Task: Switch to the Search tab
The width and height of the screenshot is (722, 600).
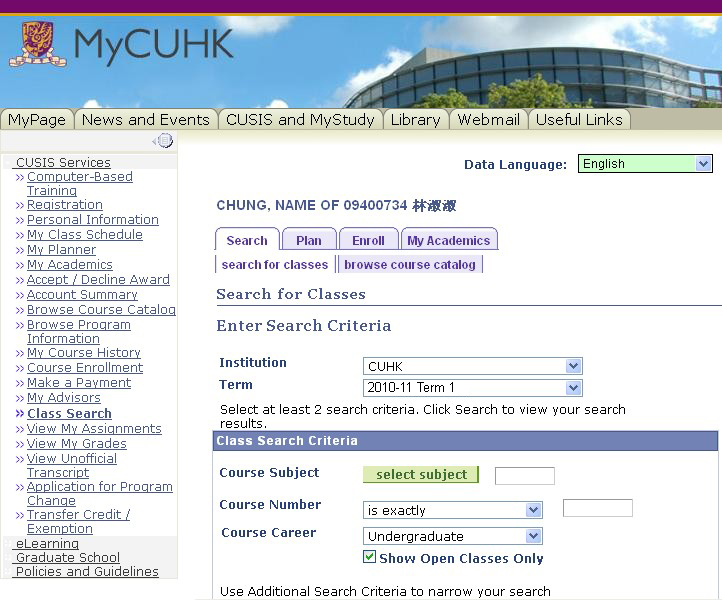Action: pyautogui.click(x=247, y=240)
